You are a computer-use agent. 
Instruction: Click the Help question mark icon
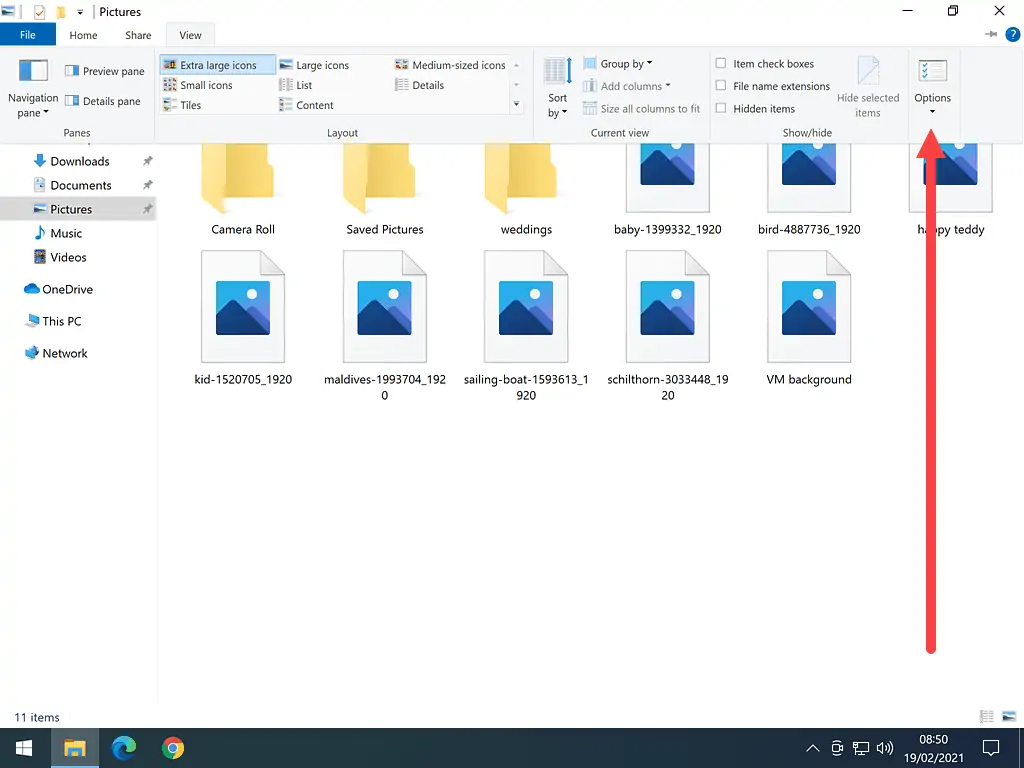[1012, 35]
